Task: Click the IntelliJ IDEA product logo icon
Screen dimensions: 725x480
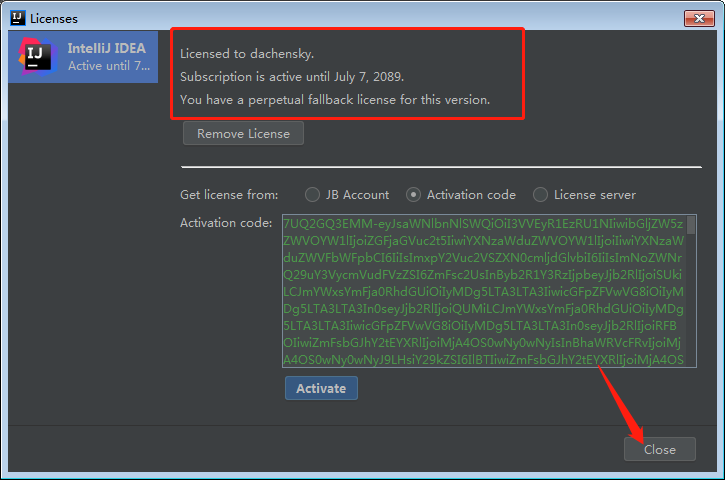Action: coord(38,56)
